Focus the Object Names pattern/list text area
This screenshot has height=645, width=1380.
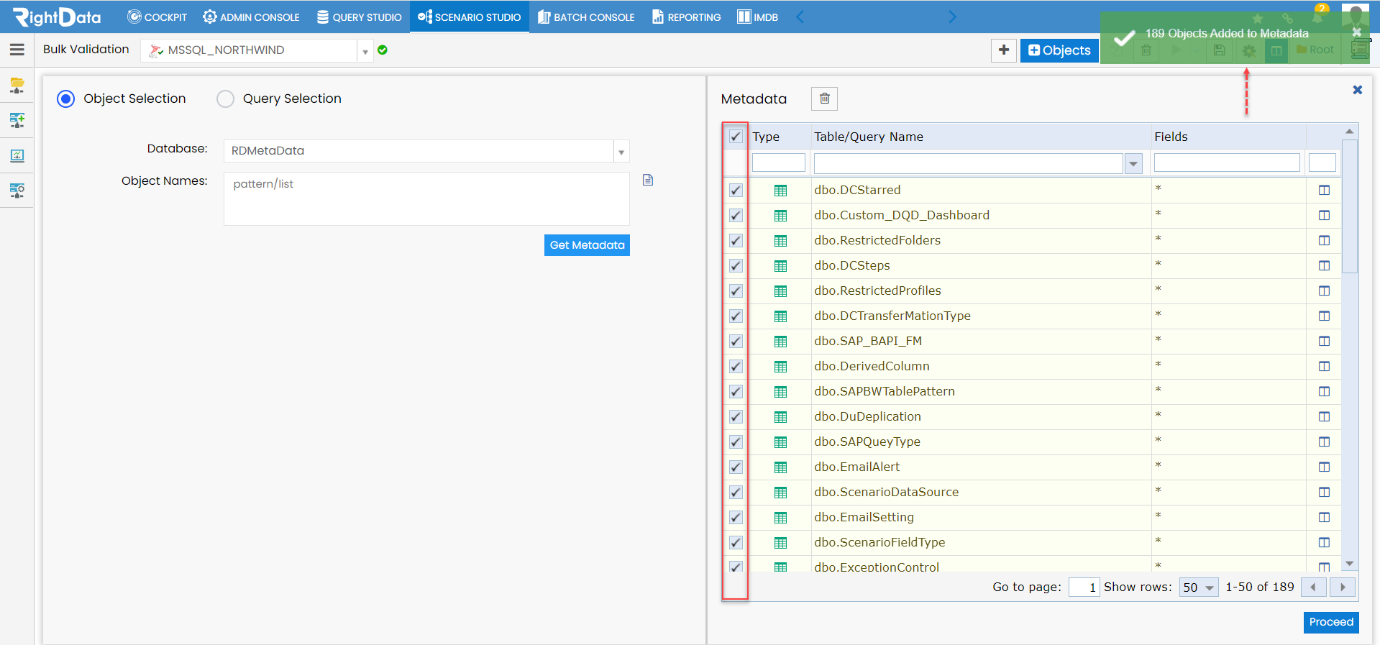(426, 199)
